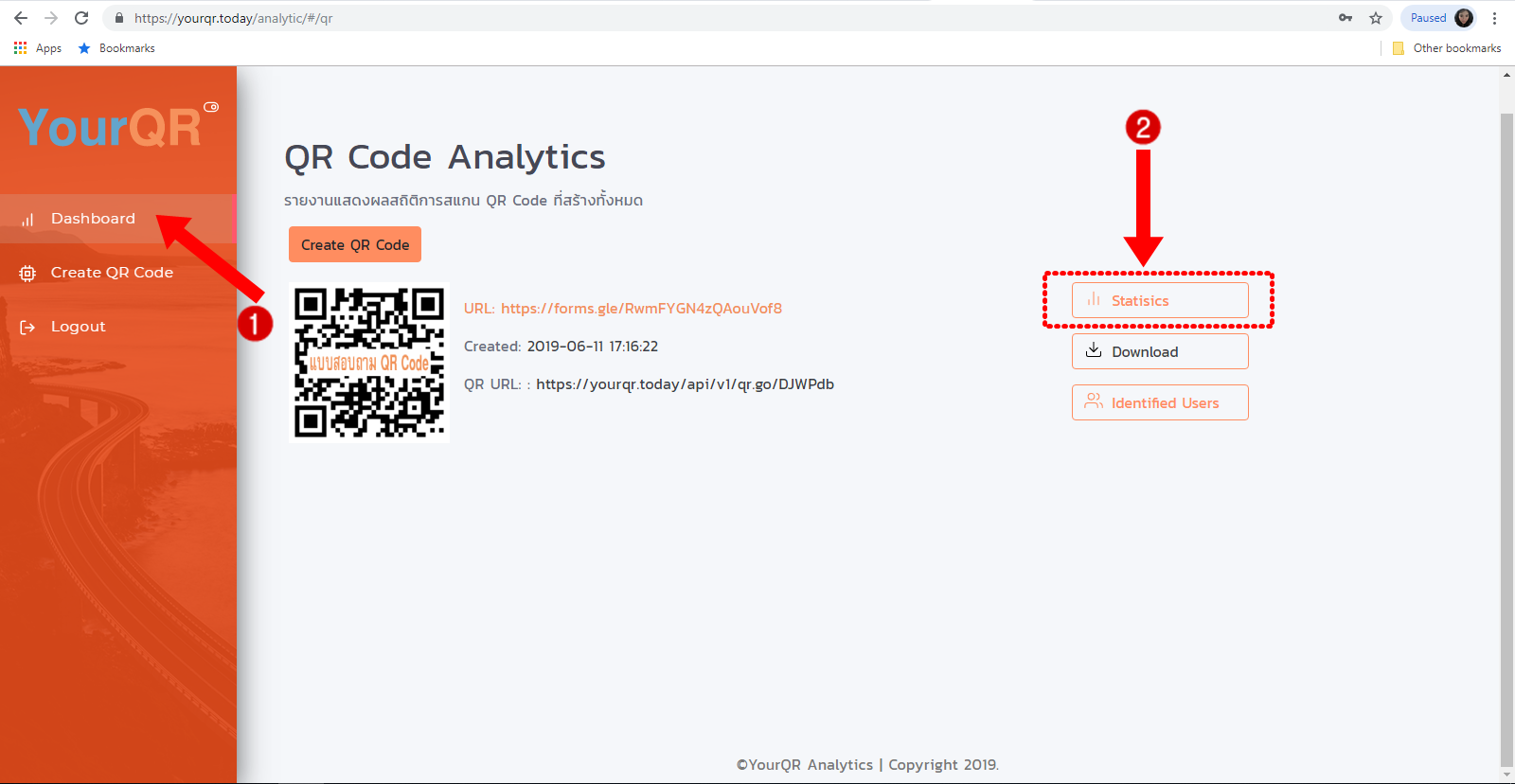The image size is (1515, 784).
Task: Click the address bar URL field
Action: point(720,18)
